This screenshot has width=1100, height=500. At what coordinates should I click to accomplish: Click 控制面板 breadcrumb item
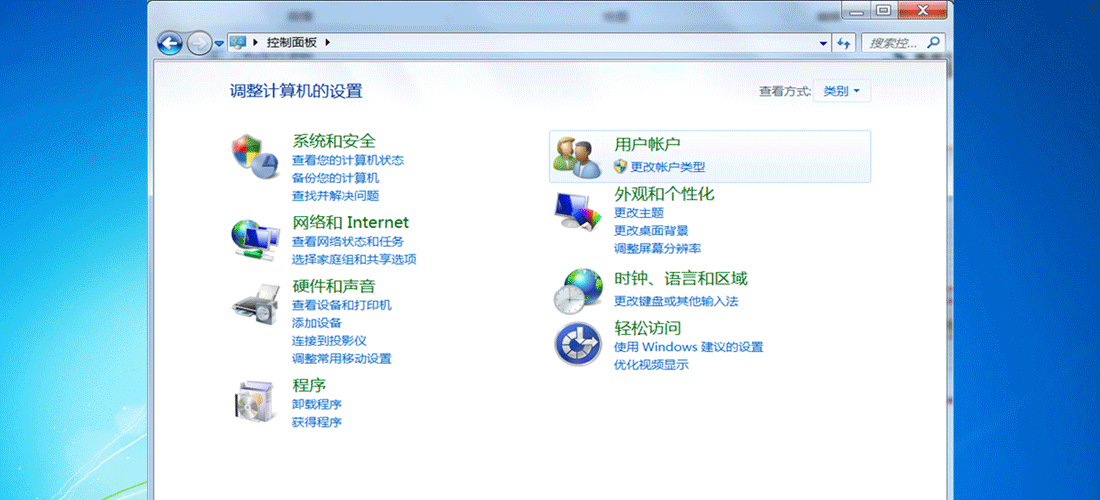tap(292, 43)
